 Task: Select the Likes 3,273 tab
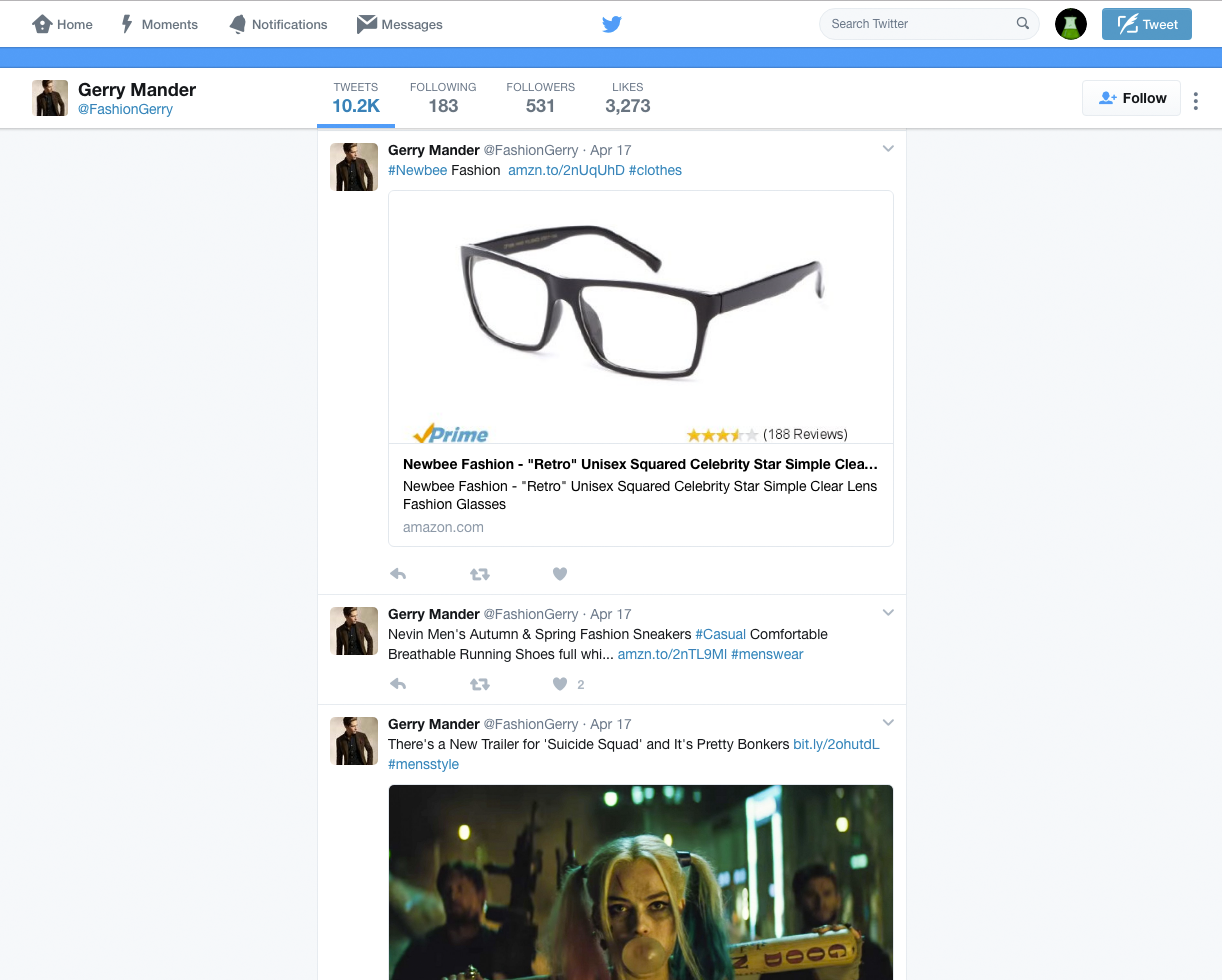[628, 98]
